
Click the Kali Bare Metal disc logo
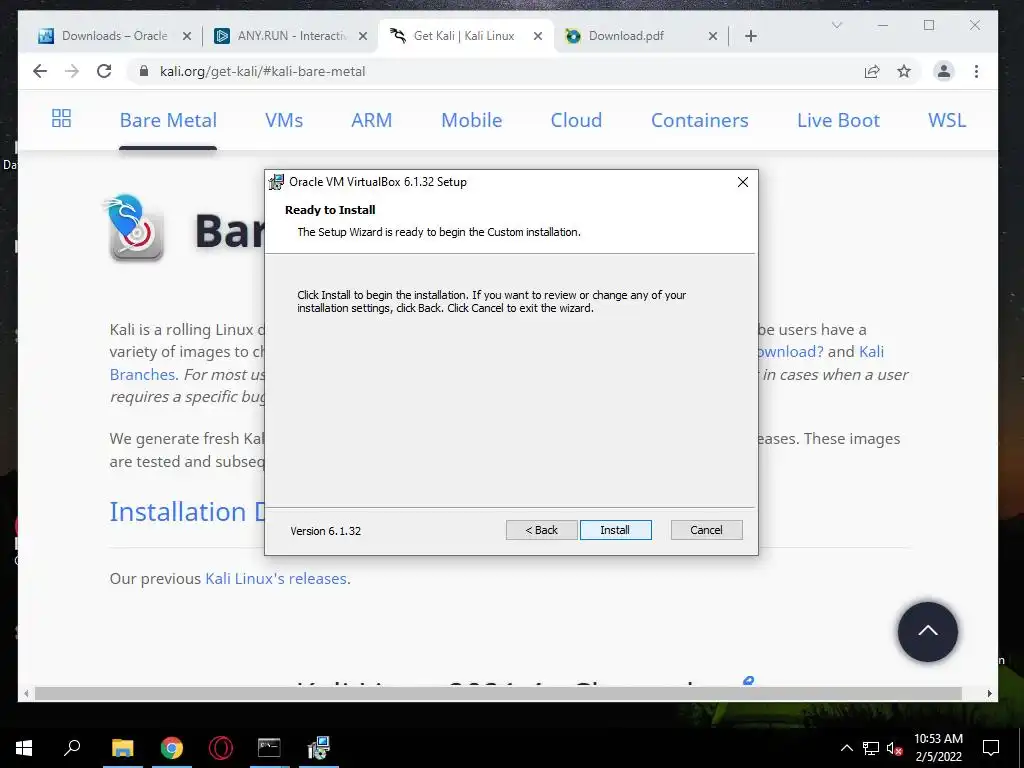(x=134, y=227)
